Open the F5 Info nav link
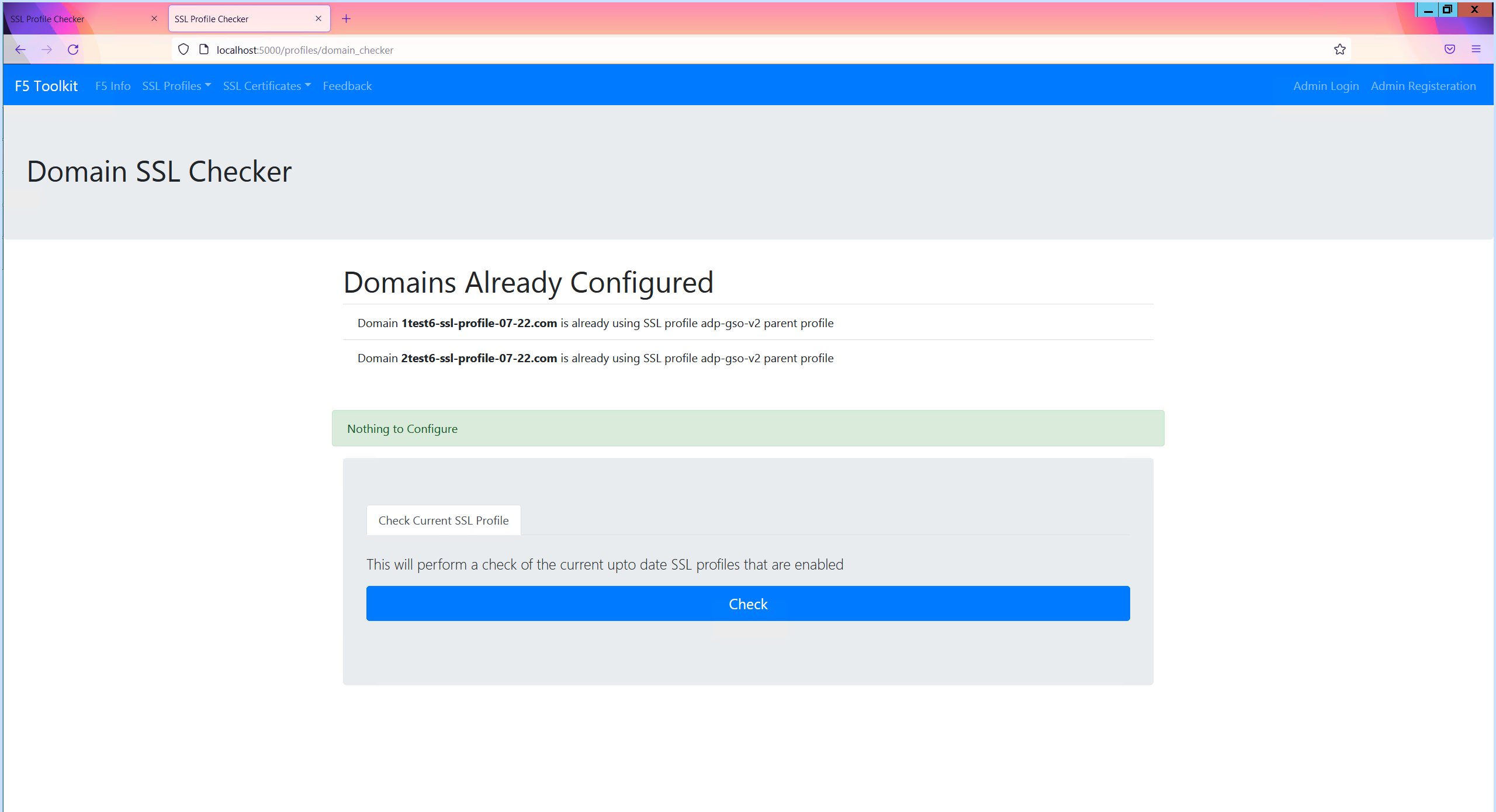 click(113, 86)
